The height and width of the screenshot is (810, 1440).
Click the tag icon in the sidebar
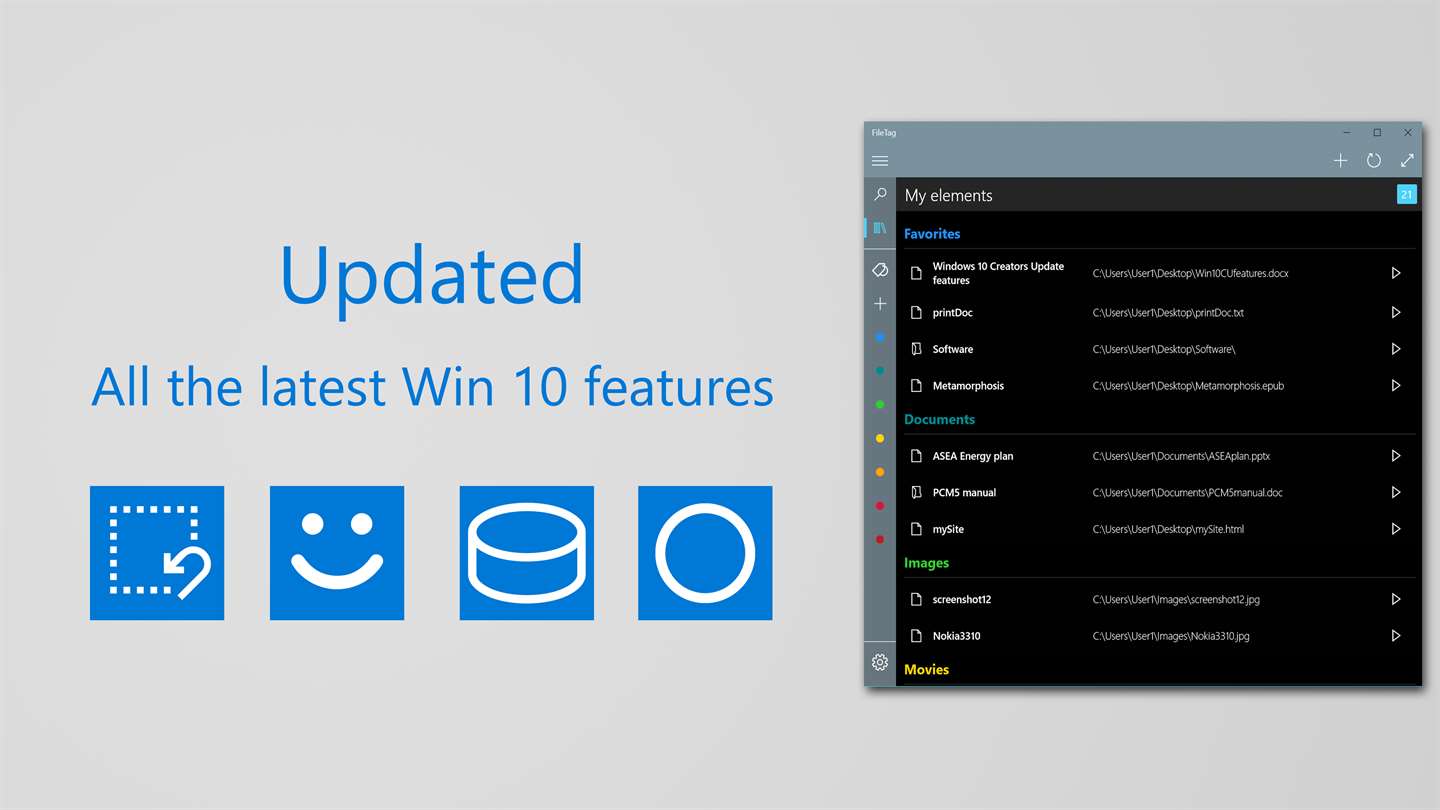tap(880, 270)
